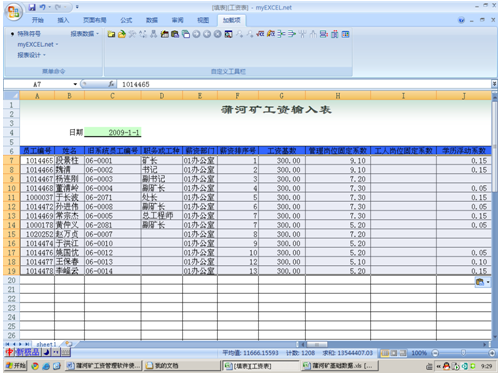
Task: Select column H header
Action: click(338, 96)
